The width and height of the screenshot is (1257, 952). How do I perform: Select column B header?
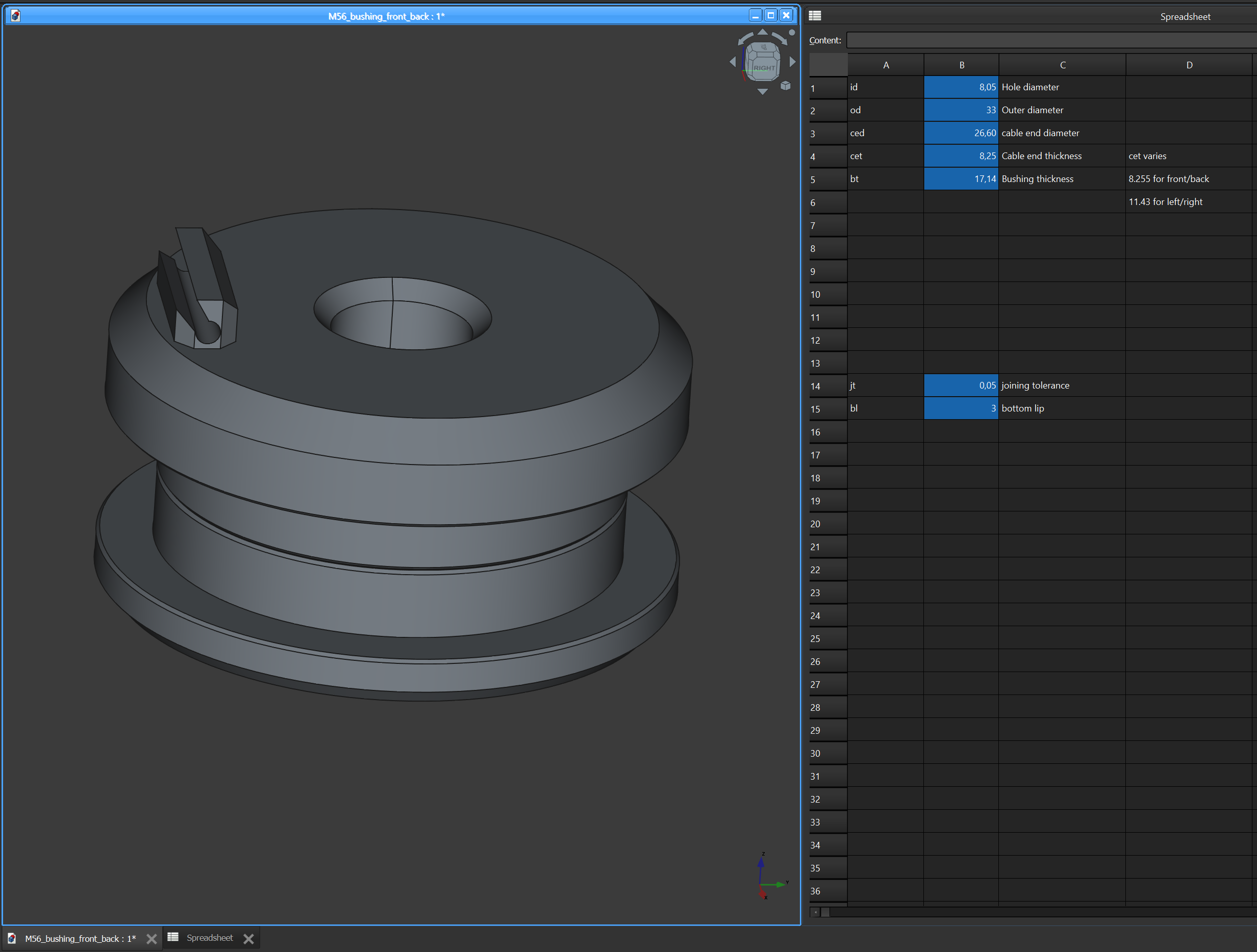[x=962, y=65]
